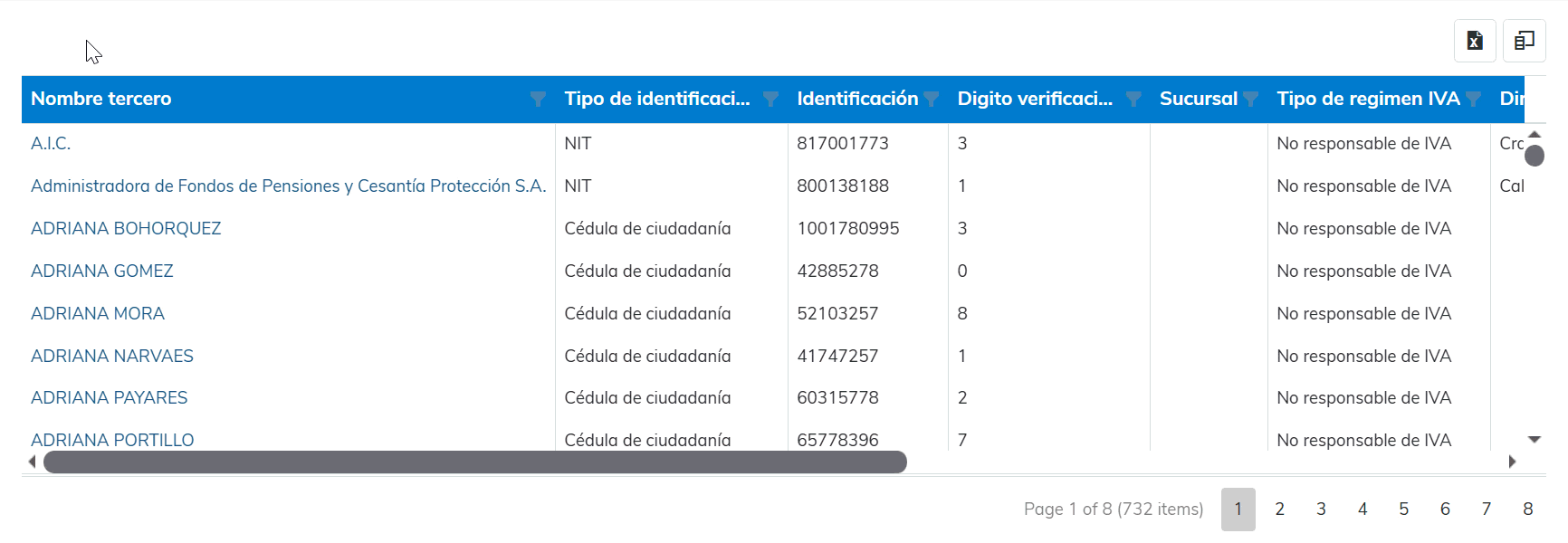Click the scroll right arrow
Image resolution: width=1568 pixels, height=543 pixels.
[x=1512, y=462]
